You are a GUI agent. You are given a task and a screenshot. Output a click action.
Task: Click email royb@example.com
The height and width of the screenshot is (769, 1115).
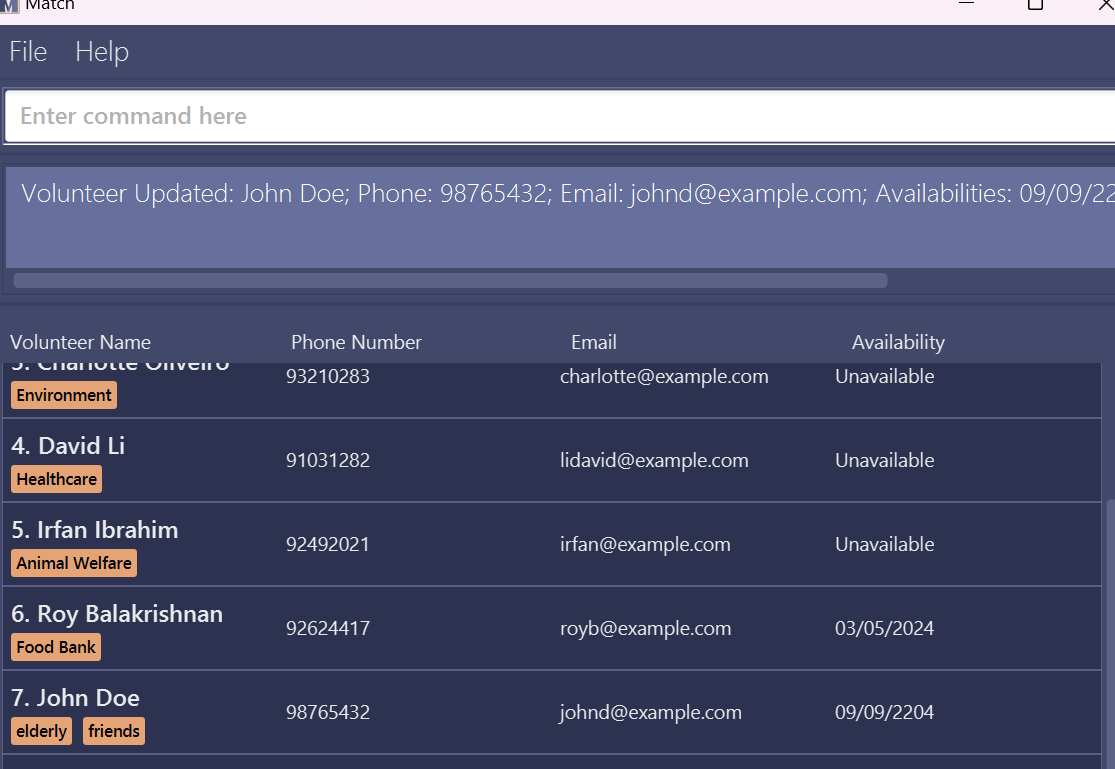pos(646,628)
